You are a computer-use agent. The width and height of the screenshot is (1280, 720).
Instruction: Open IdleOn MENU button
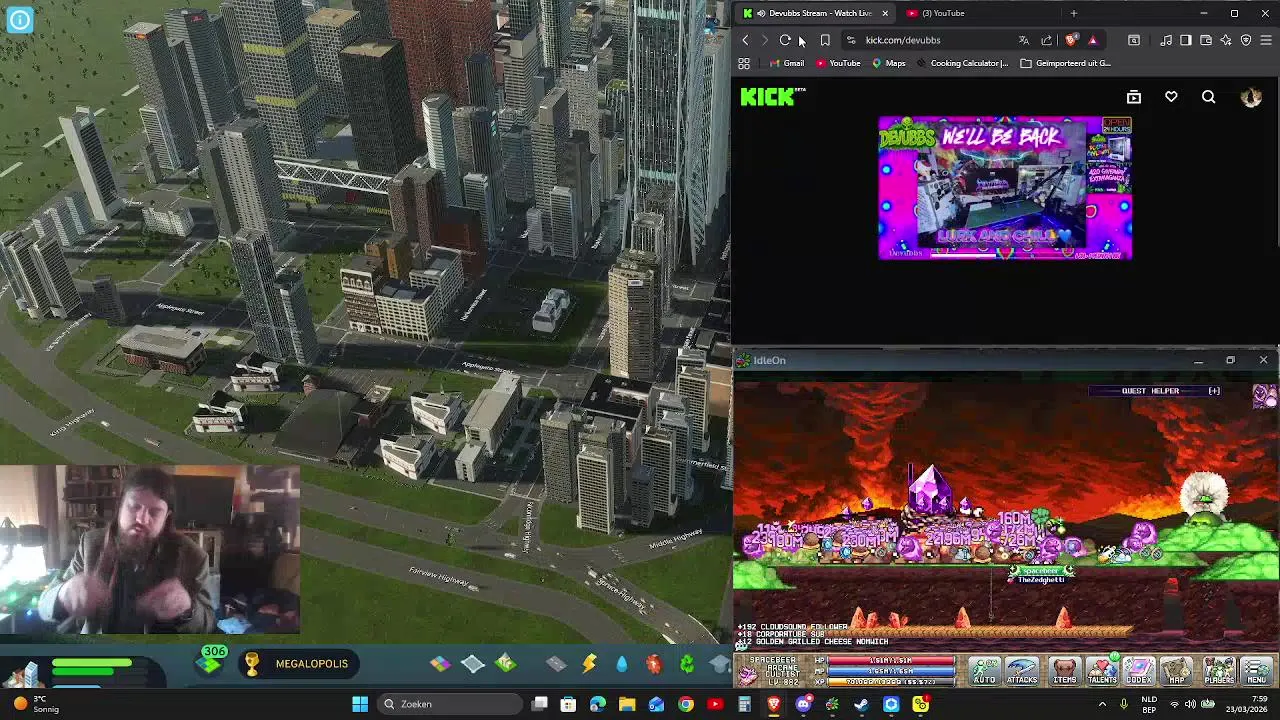click(1257, 670)
